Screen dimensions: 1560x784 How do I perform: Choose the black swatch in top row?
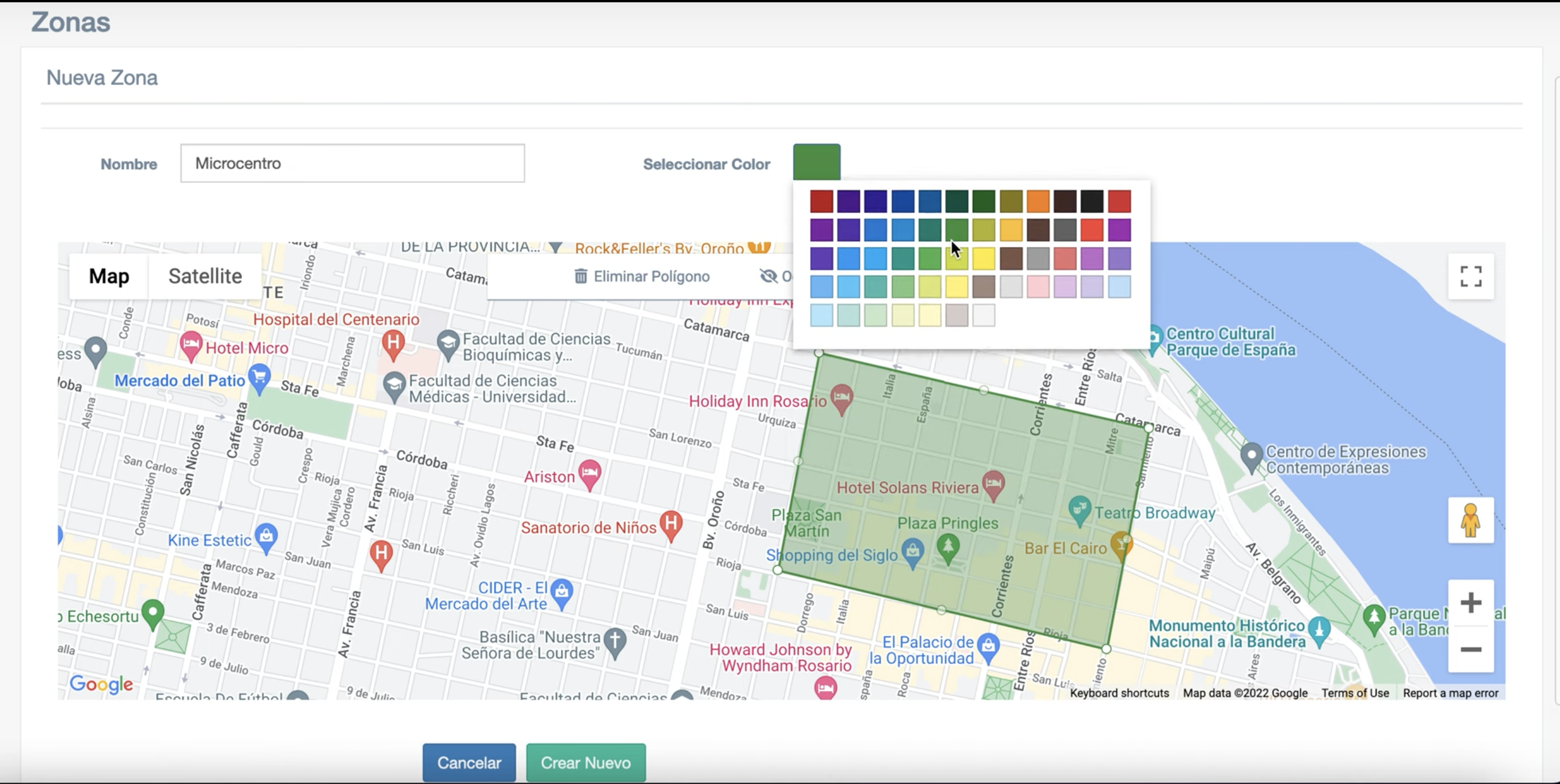(1092, 201)
